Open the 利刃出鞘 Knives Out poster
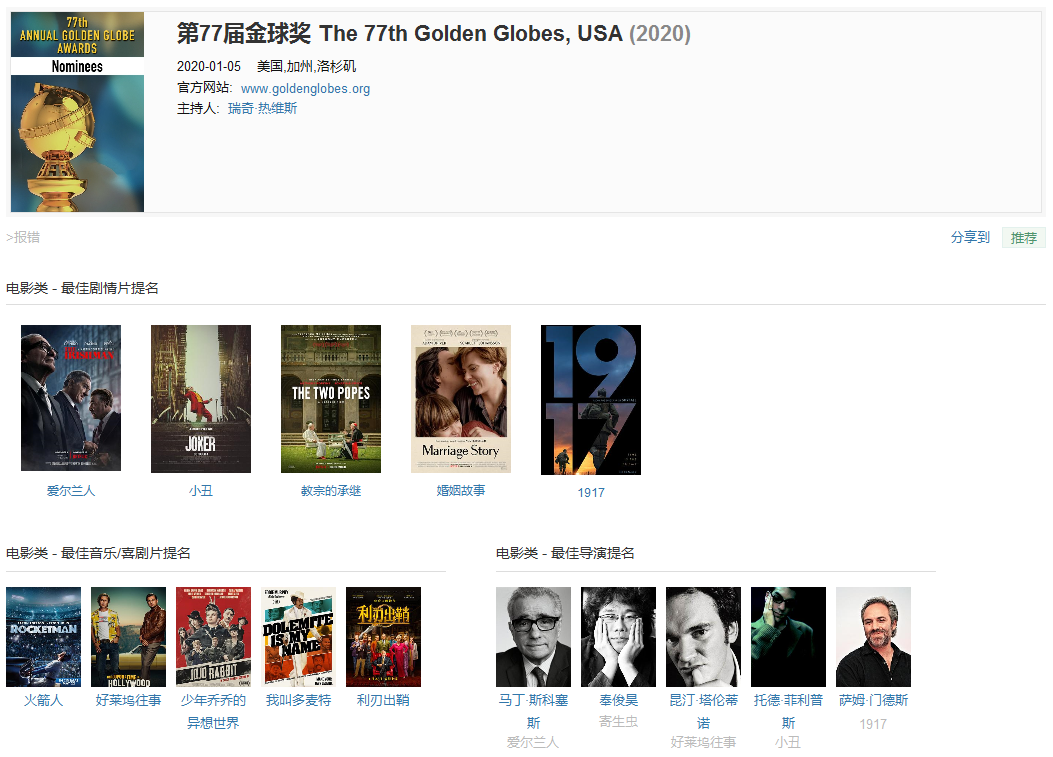Viewport: 1053px width, 757px height. click(x=383, y=637)
